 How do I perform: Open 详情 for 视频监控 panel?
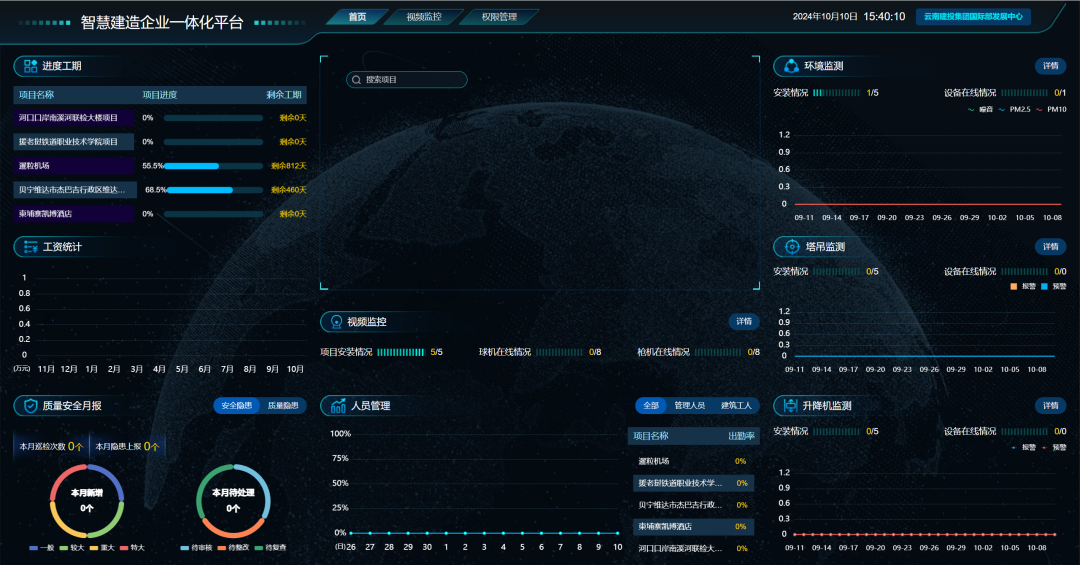[x=744, y=322]
